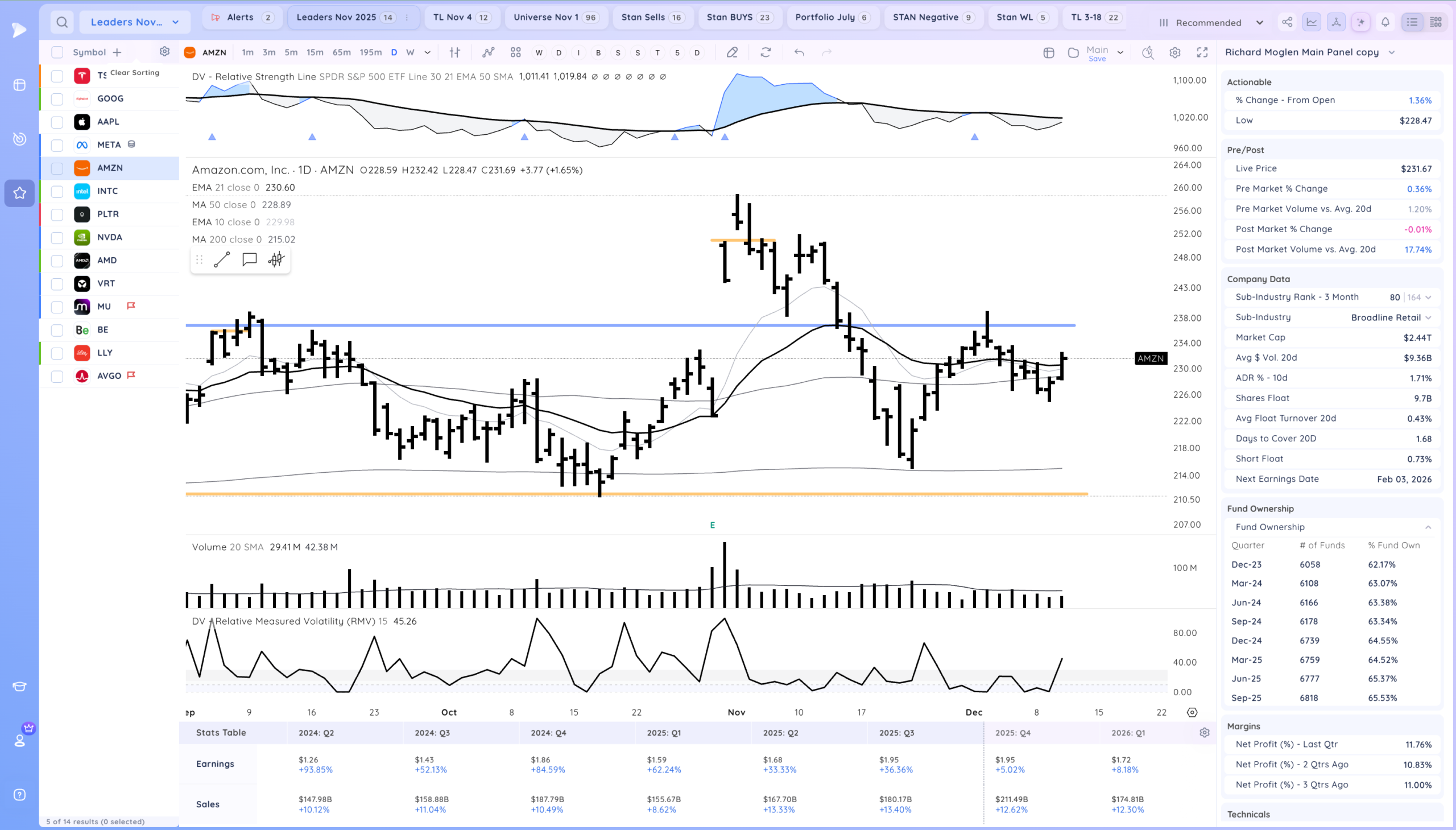Image resolution: width=1456 pixels, height=830 pixels.
Task: Open the Leaders Nov watchlist dropdown
Action: coord(134,22)
